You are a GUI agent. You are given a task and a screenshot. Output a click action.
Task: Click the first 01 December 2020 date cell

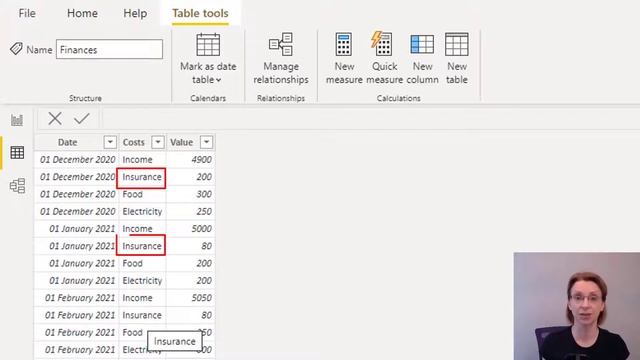coord(77,160)
